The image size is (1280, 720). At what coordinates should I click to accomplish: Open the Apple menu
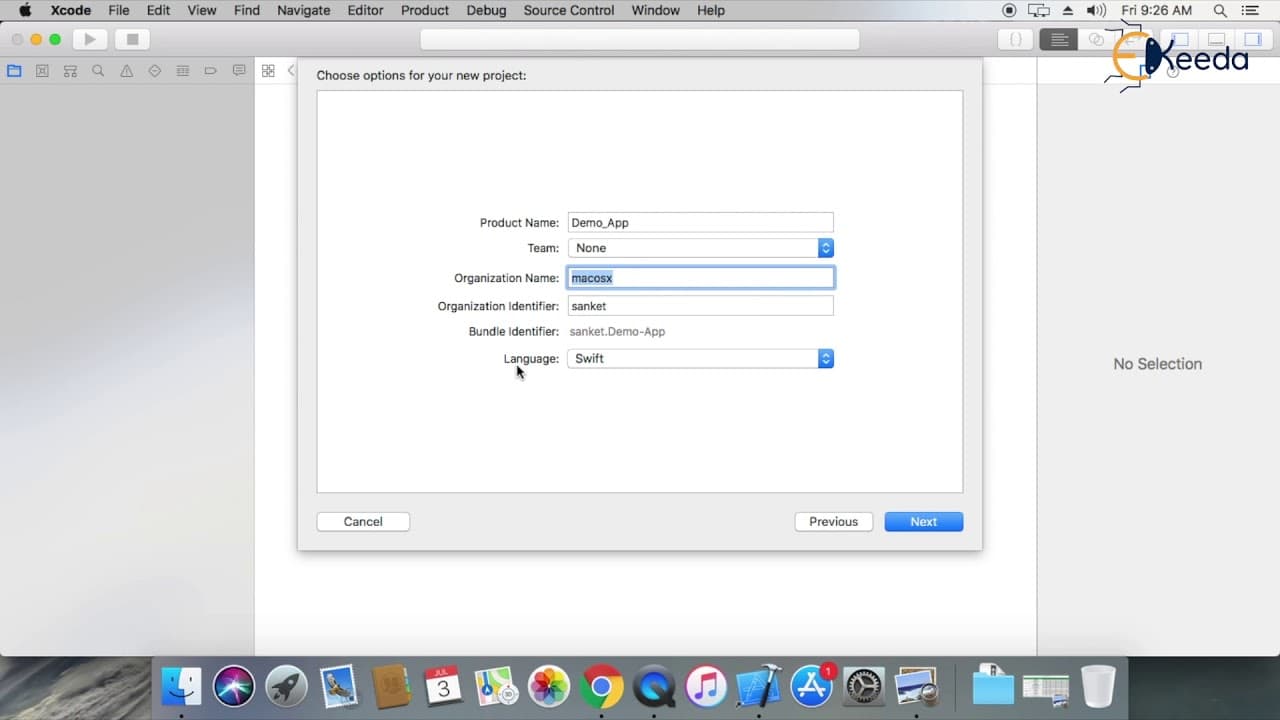point(25,10)
